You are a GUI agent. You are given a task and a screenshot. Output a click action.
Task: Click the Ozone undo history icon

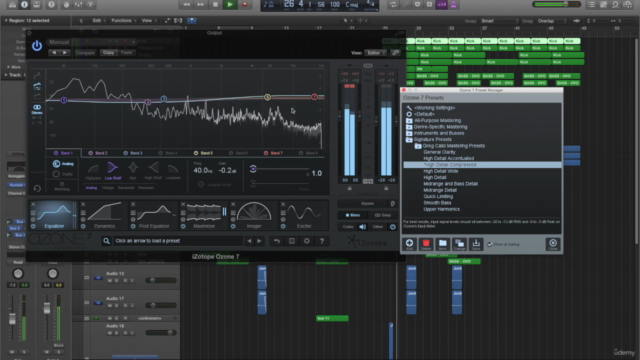(277, 241)
